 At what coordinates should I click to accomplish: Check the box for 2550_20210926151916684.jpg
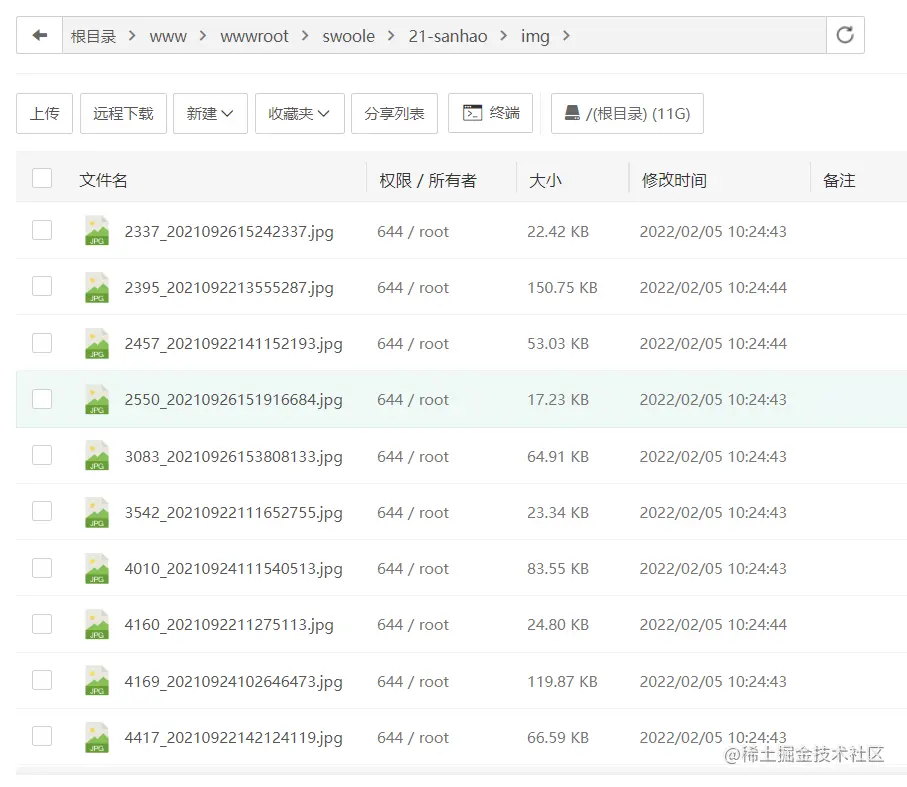click(42, 399)
